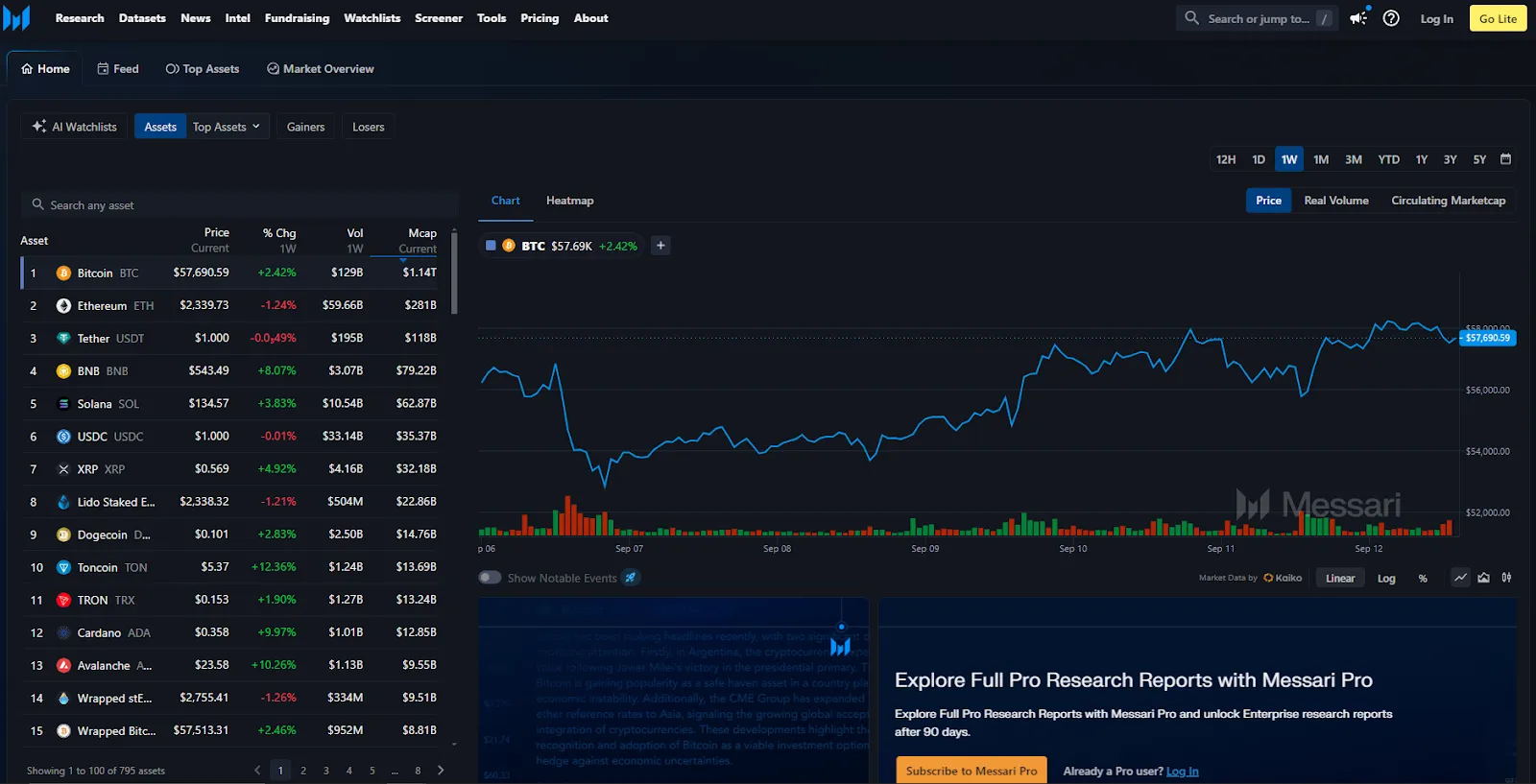Open the custom date range calendar icon

1505,159
